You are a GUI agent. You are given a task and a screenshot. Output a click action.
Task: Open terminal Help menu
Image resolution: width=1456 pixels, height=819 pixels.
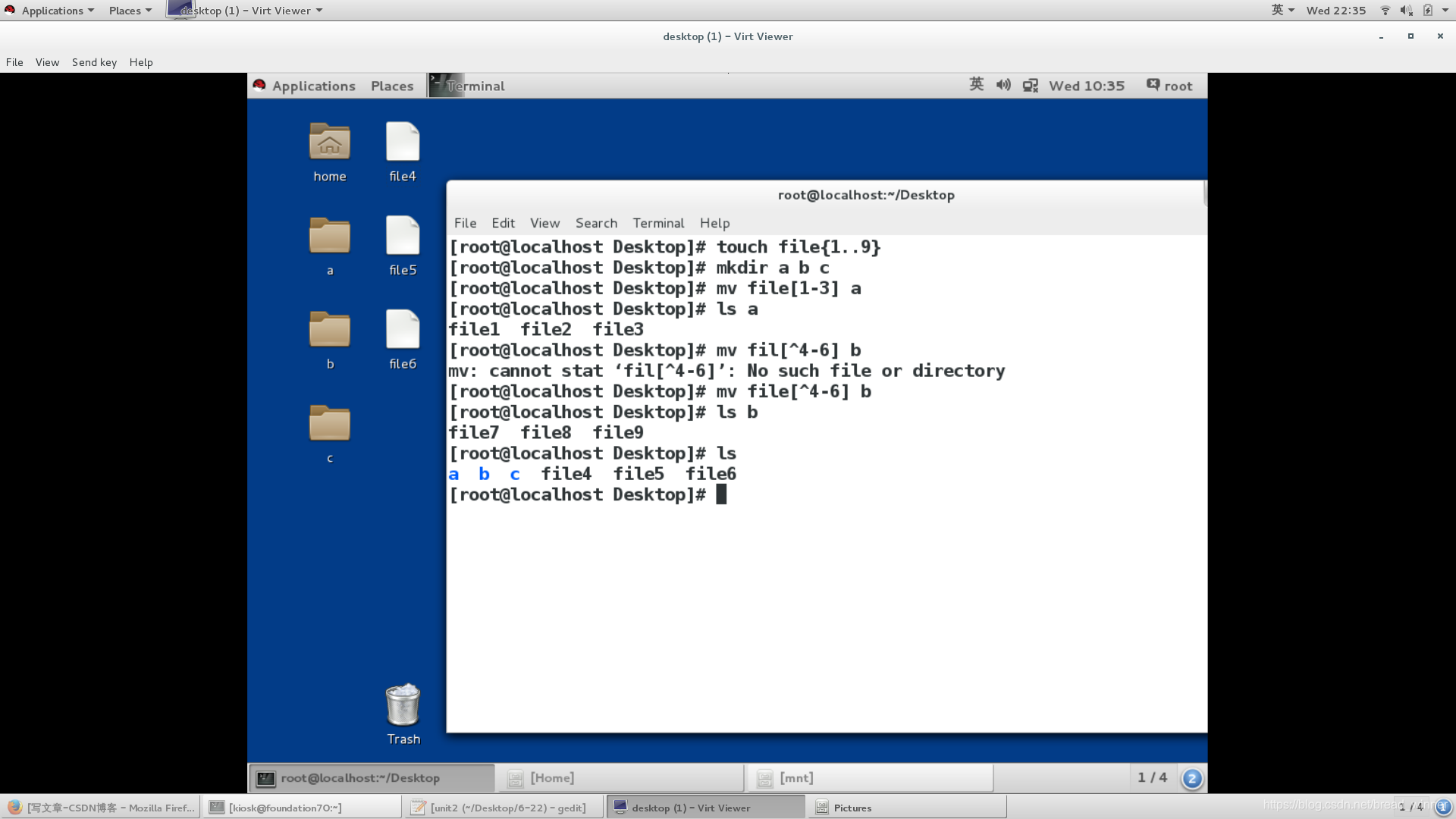714,223
